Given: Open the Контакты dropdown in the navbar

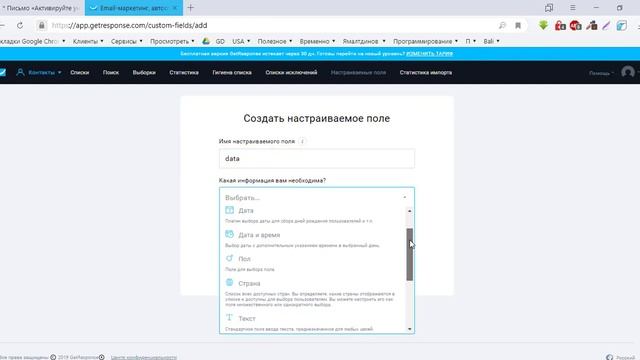Looking at the screenshot, I should pyautogui.click(x=39, y=72).
